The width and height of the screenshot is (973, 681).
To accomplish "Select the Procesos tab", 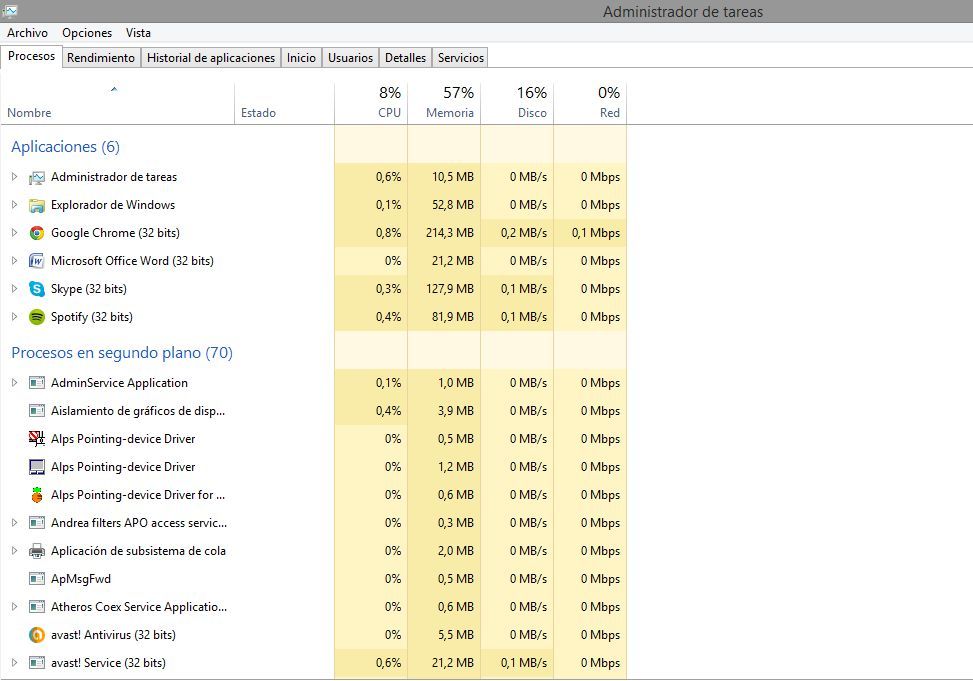I will [x=32, y=56].
